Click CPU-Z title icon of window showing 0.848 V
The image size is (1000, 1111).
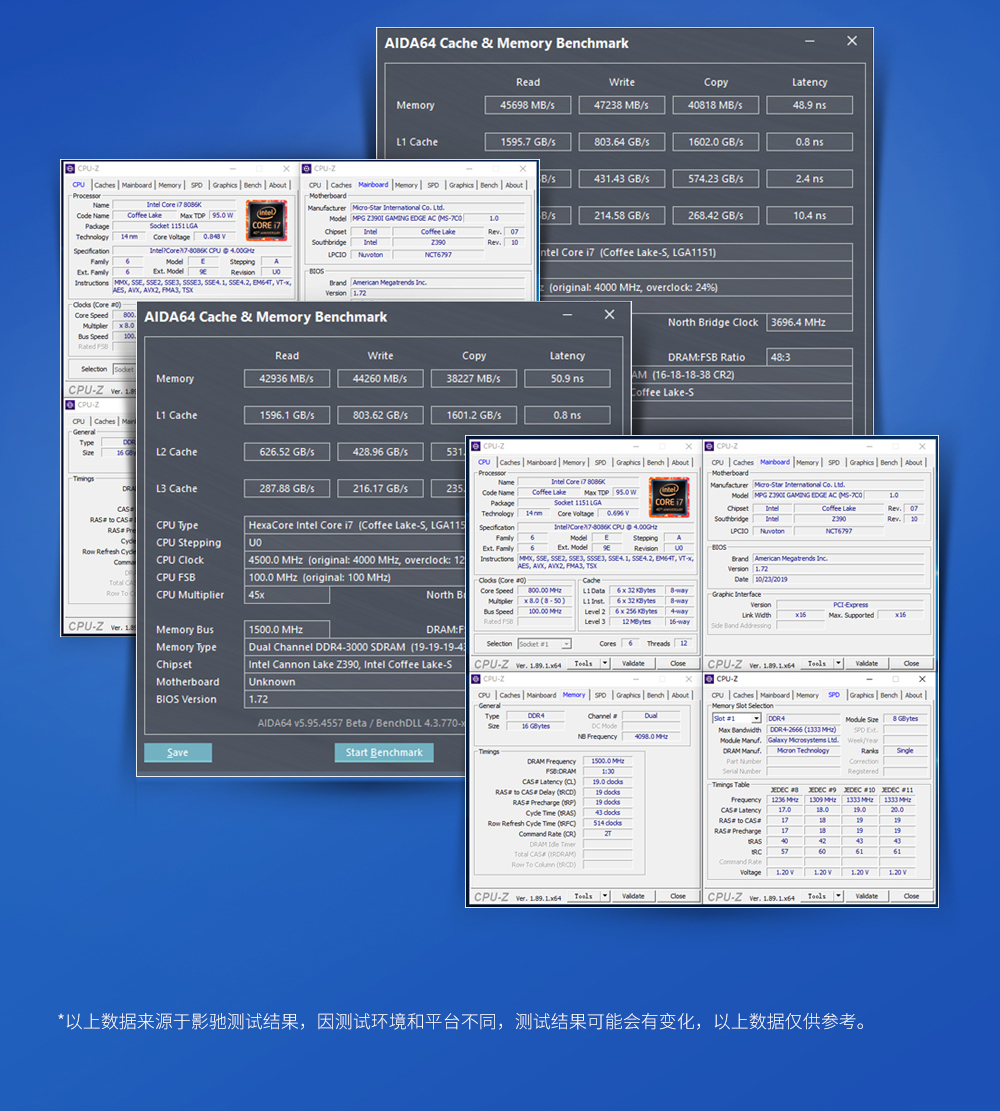pos(70,169)
